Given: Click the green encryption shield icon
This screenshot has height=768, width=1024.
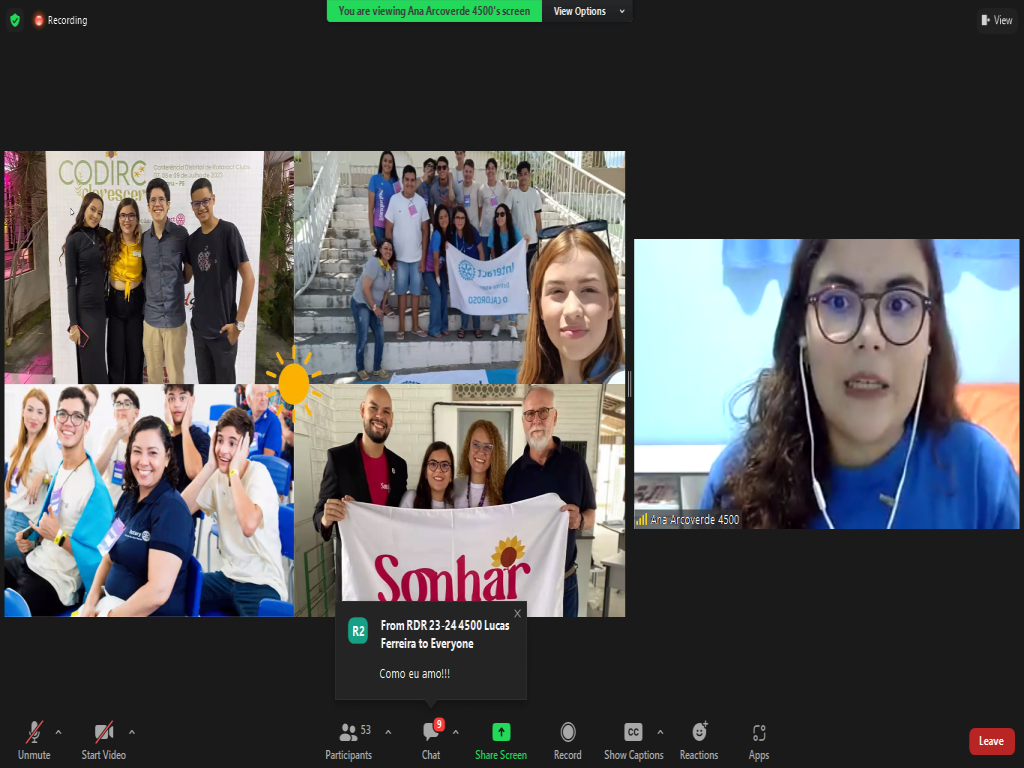Looking at the screenshot, I should pyautogui.click(x=14, y=20).
